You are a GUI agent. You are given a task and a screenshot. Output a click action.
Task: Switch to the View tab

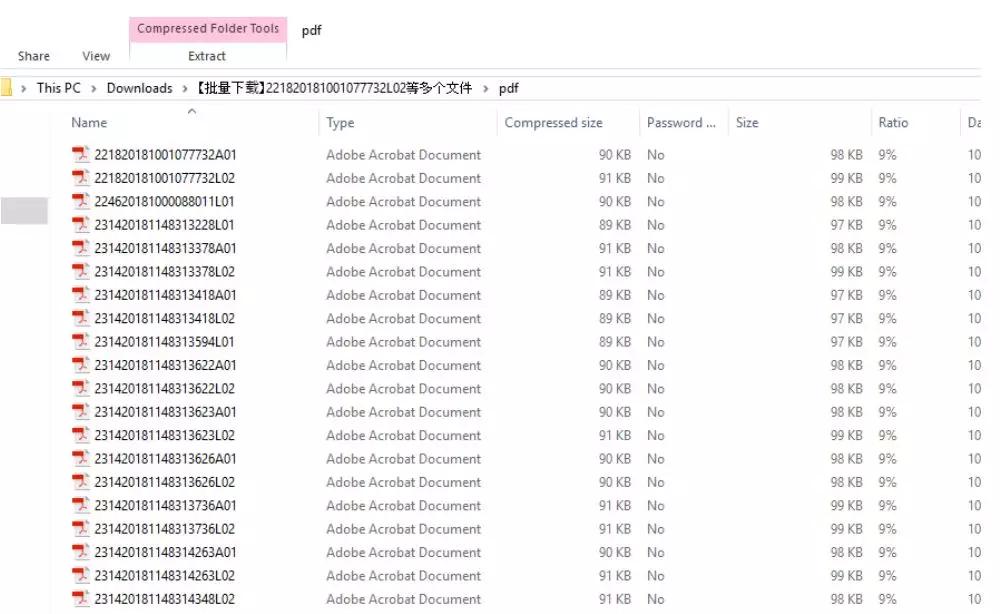(x=95, y=56)
